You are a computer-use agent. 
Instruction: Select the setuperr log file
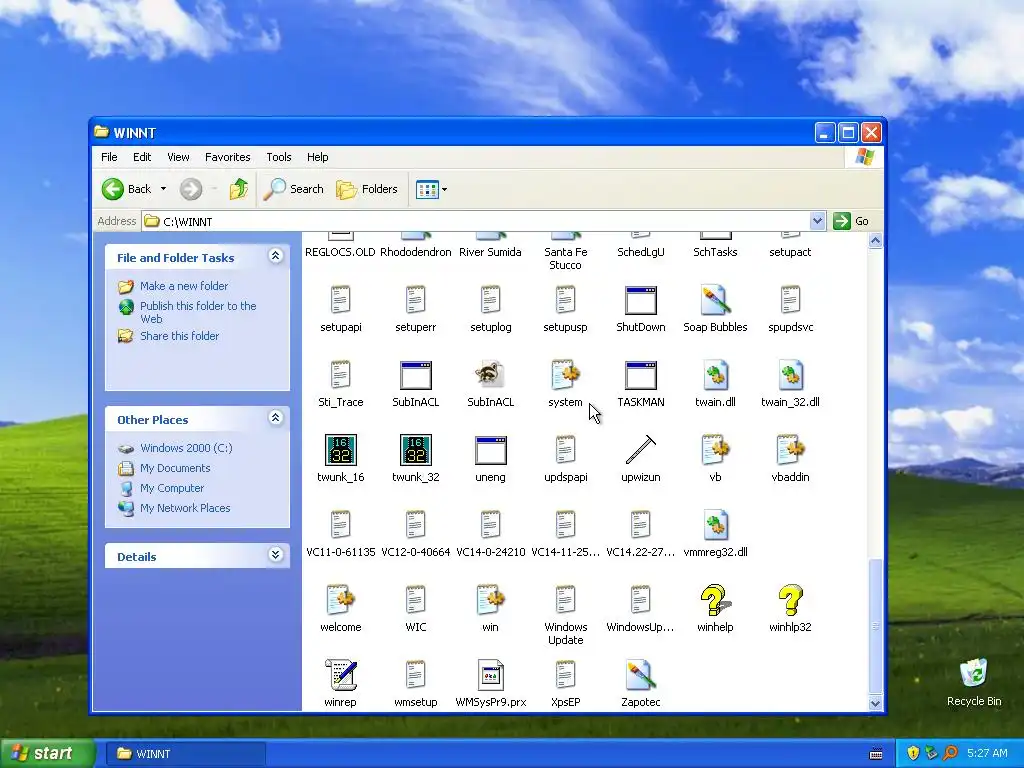[415, 300]
